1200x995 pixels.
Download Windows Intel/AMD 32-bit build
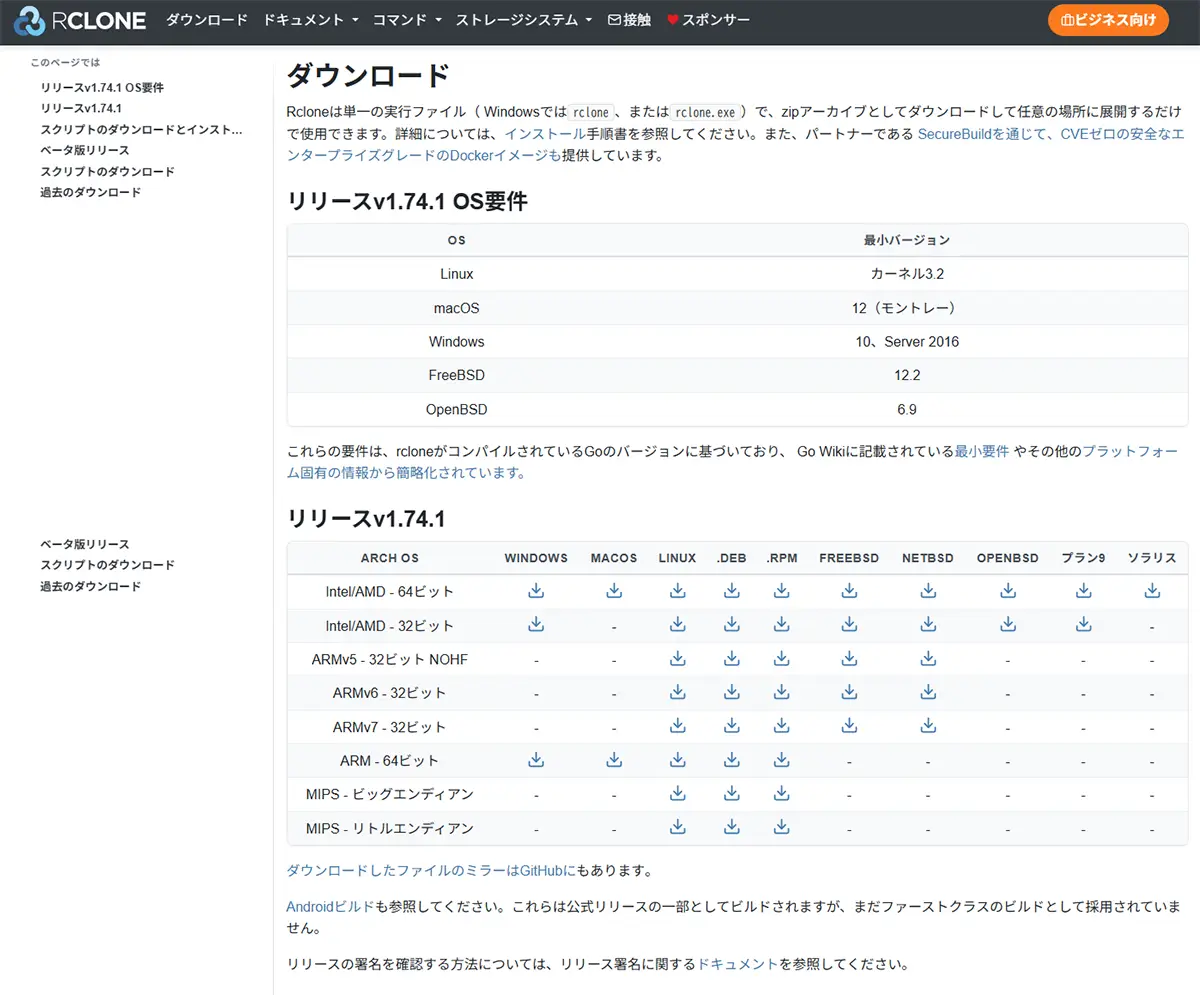(x=536, y=625)
